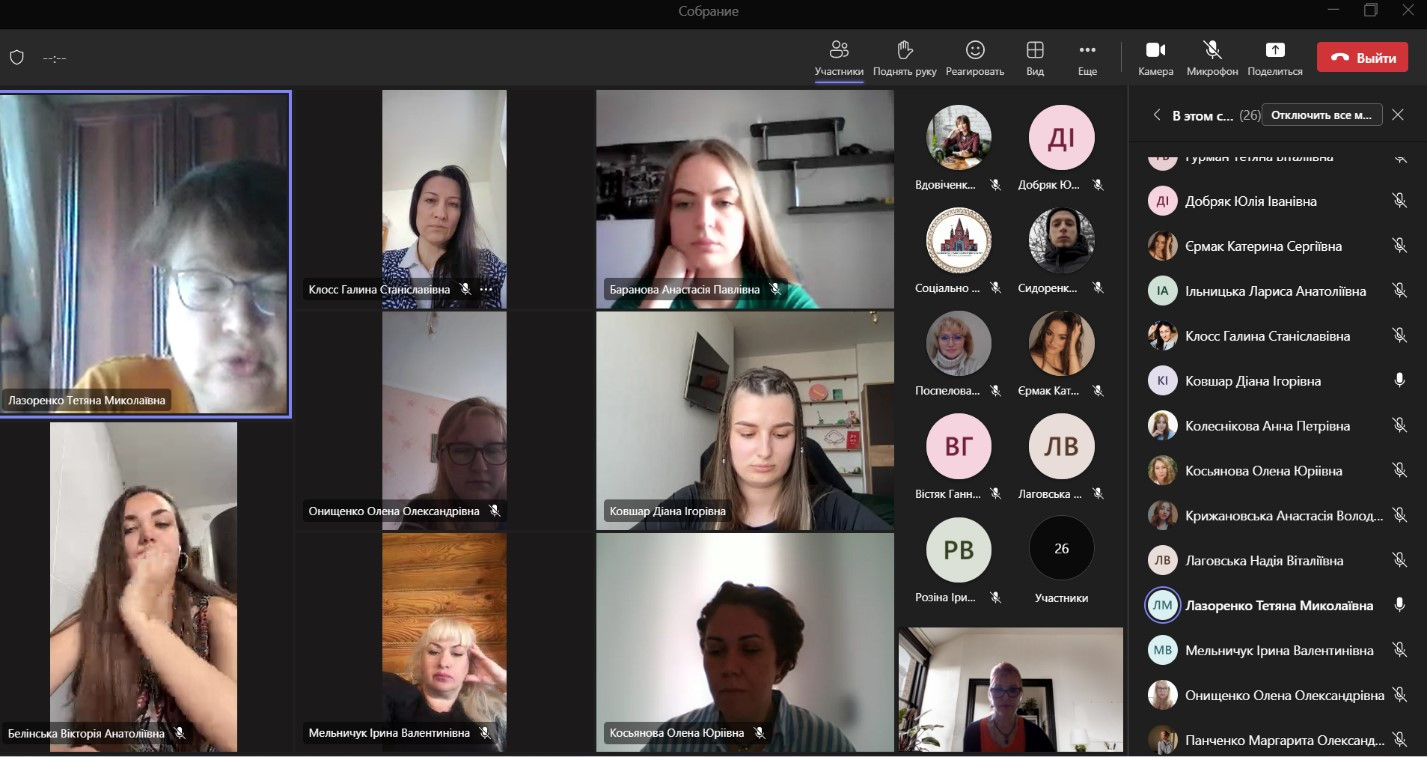Screen dimensions: 1427x757
Task: Open more options on Клосс video tile
Action: (487, 289)
